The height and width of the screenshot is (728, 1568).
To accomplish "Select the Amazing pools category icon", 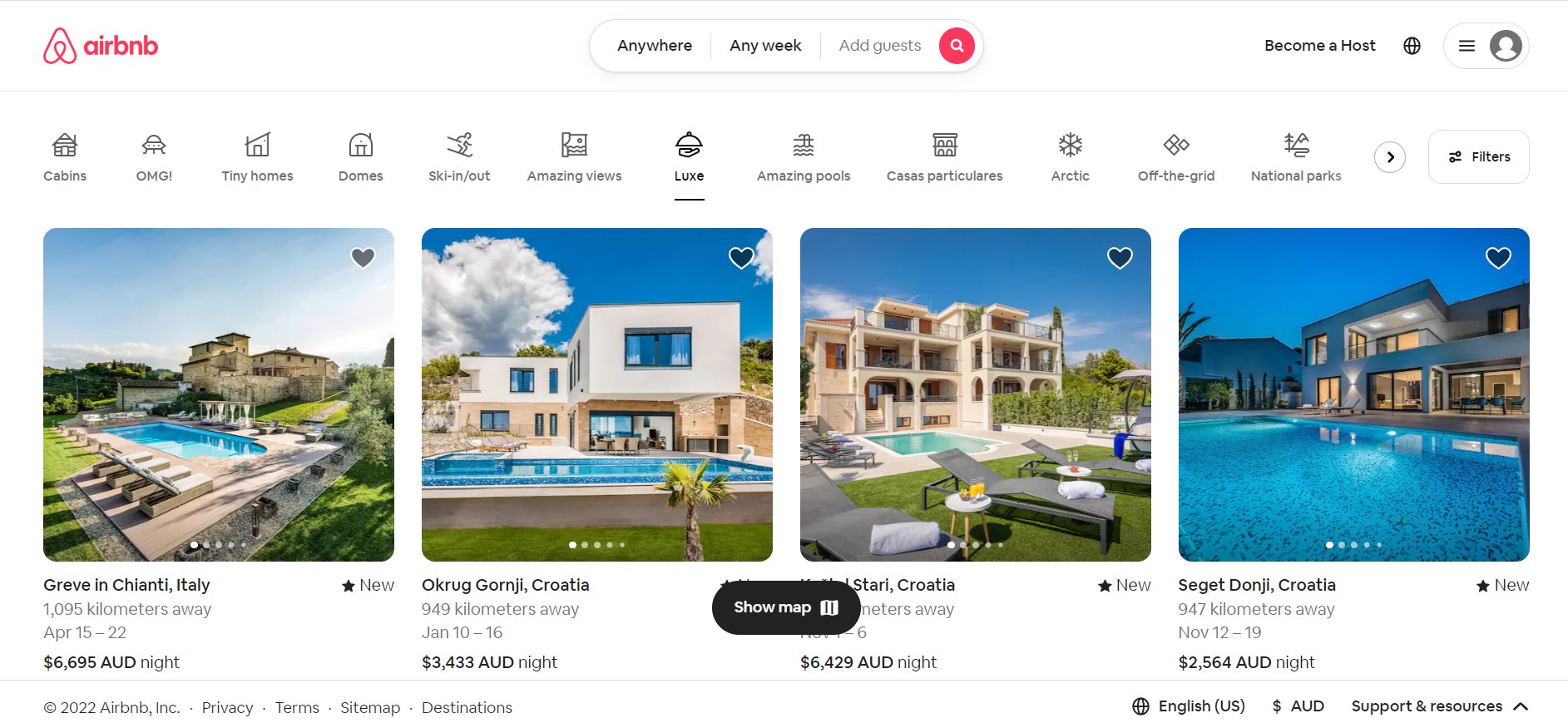I will [x=804, y=146].
